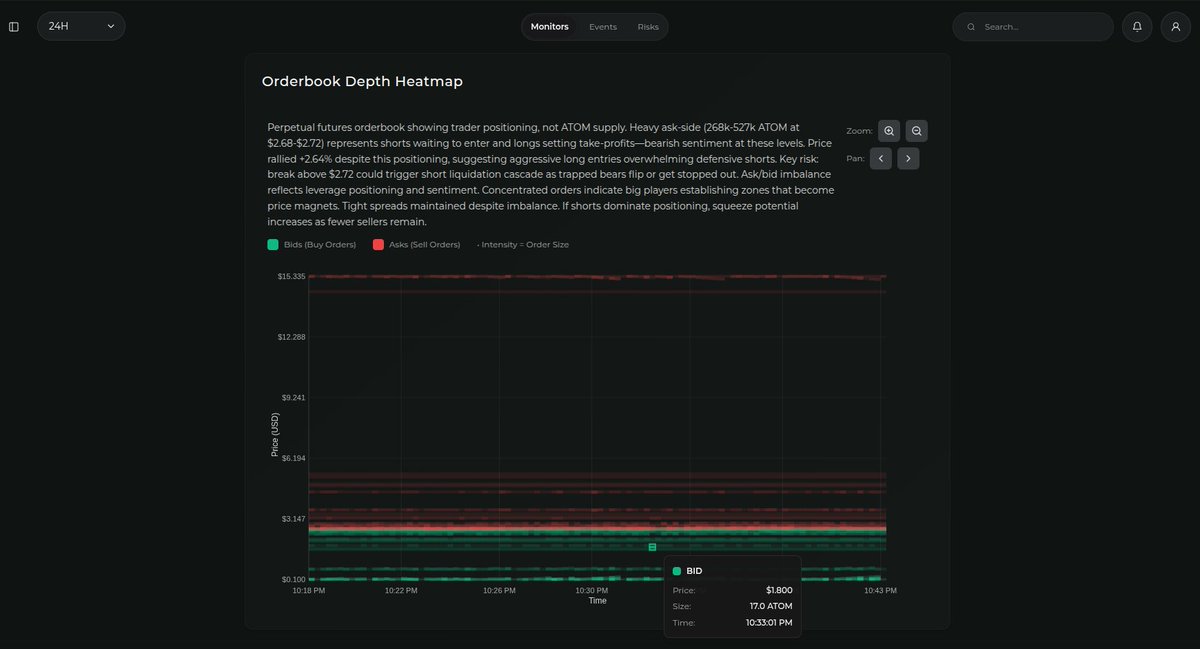Click the $3.147 price axis label

[x=291, y=519]
